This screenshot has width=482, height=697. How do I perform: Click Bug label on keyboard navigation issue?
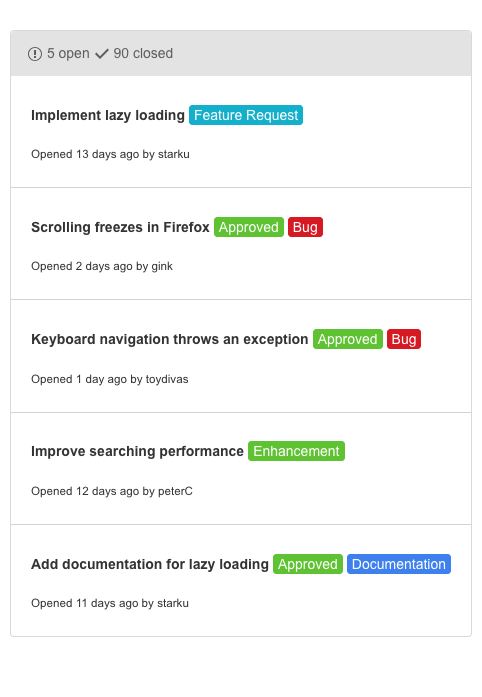(x=404, y=339)
